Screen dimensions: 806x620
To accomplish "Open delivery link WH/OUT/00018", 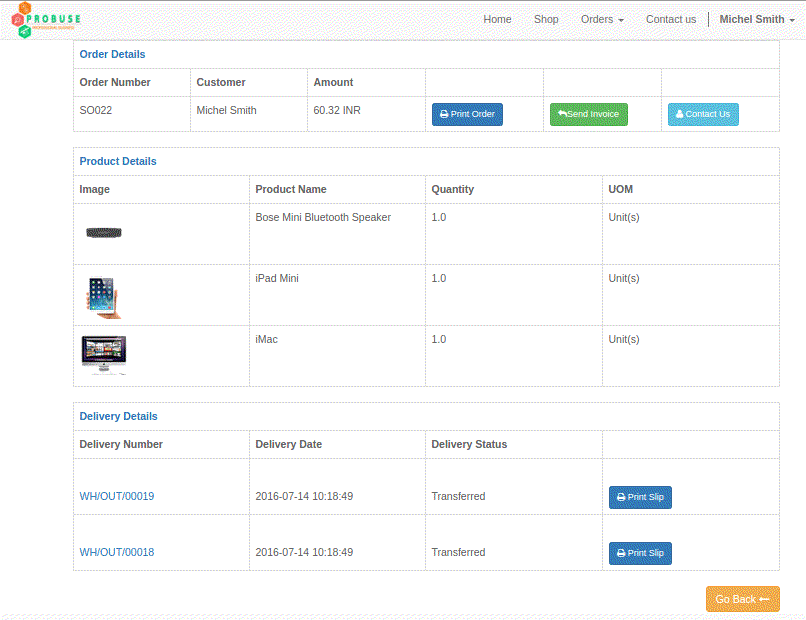I will click(x=117, y=552).
